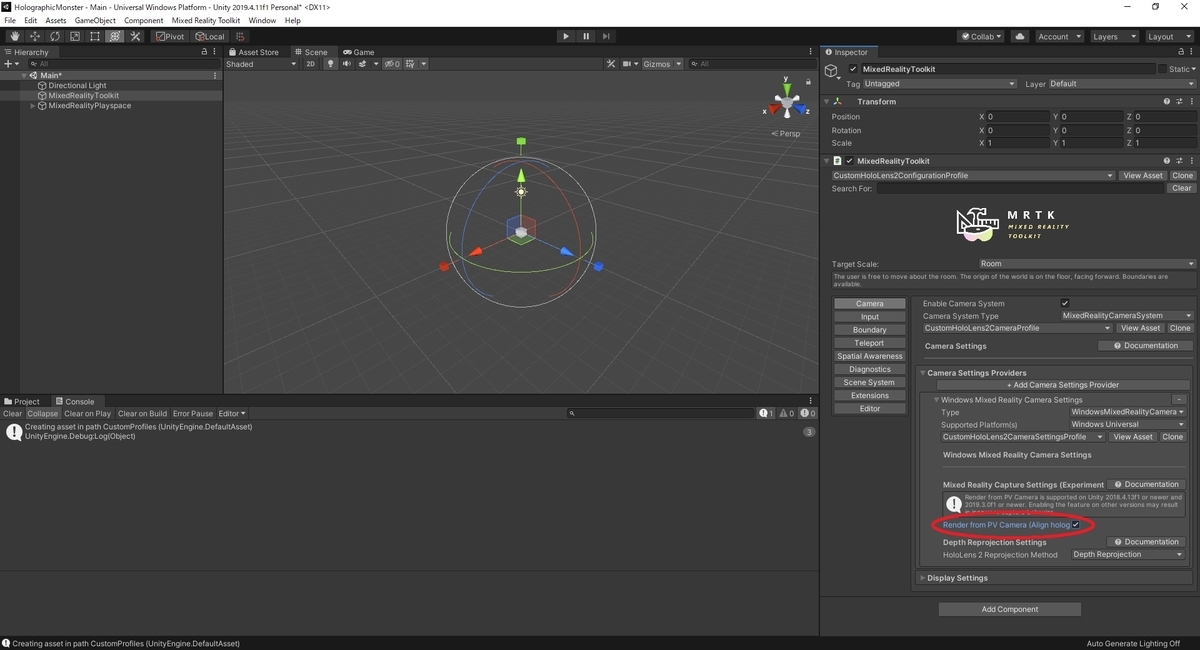The image size is (1200, 650).
Task: Toggle MixedRealityToolkit object active checkbox
Action: [853, 69]
